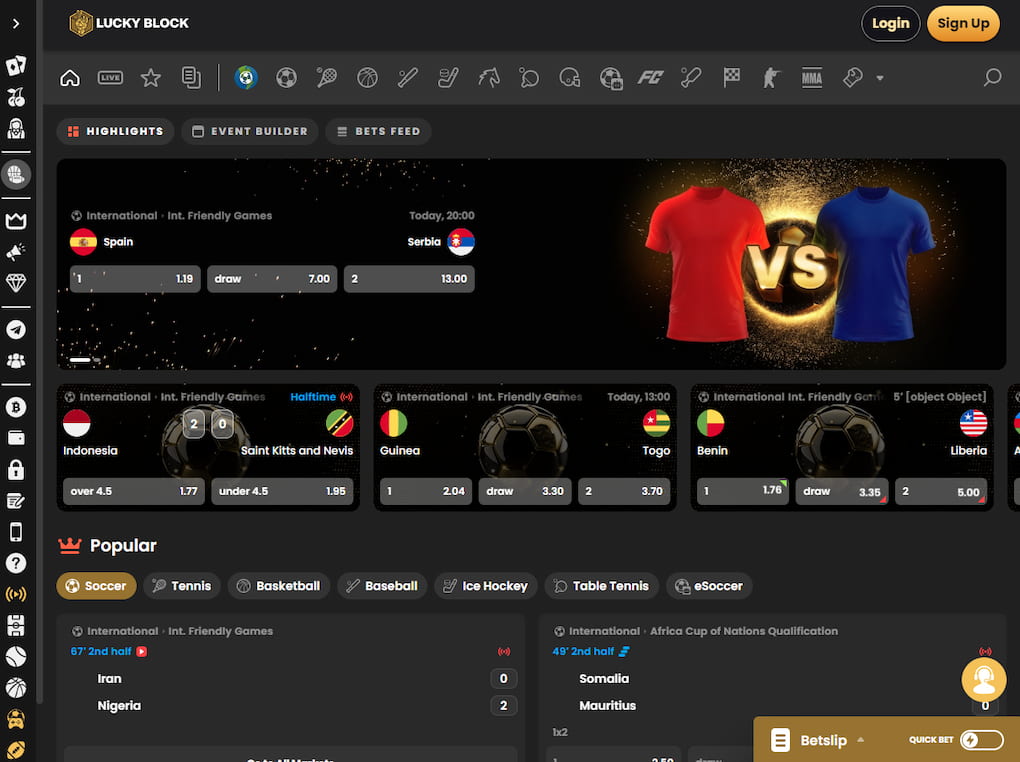Select the Soccer popular filter
Viewport: 1020px width, 762px height.
[96, 586]
